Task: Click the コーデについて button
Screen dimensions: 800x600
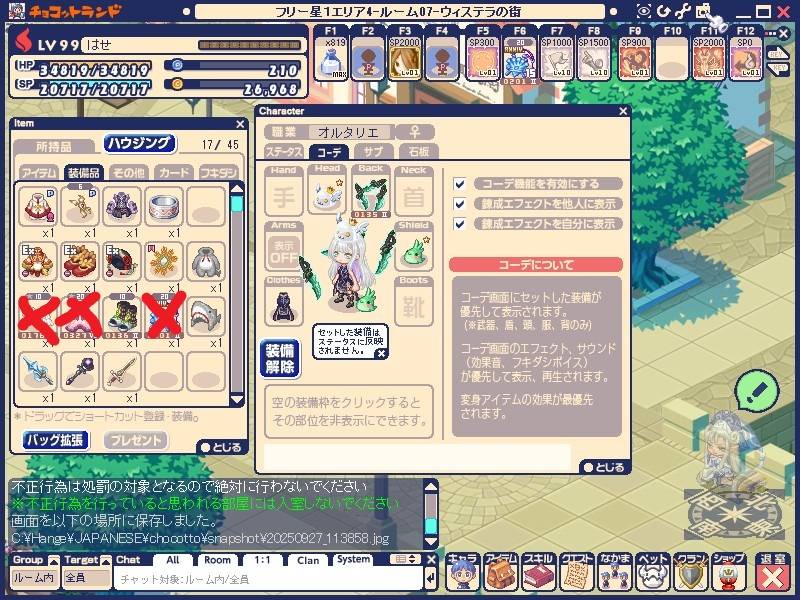Action: pyautogui.click(x=536, y=265)
